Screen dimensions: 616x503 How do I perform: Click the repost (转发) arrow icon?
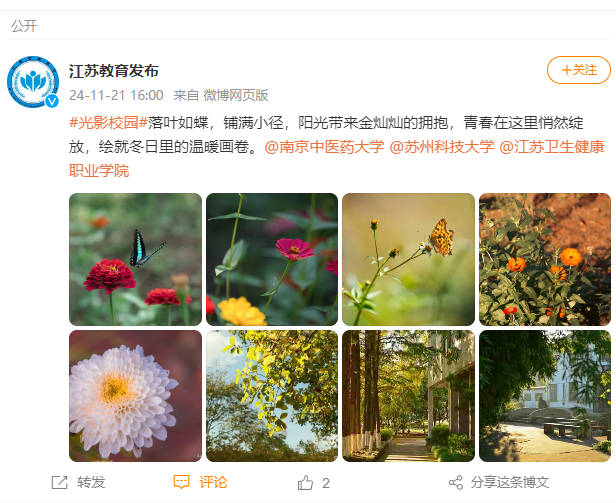60,483
